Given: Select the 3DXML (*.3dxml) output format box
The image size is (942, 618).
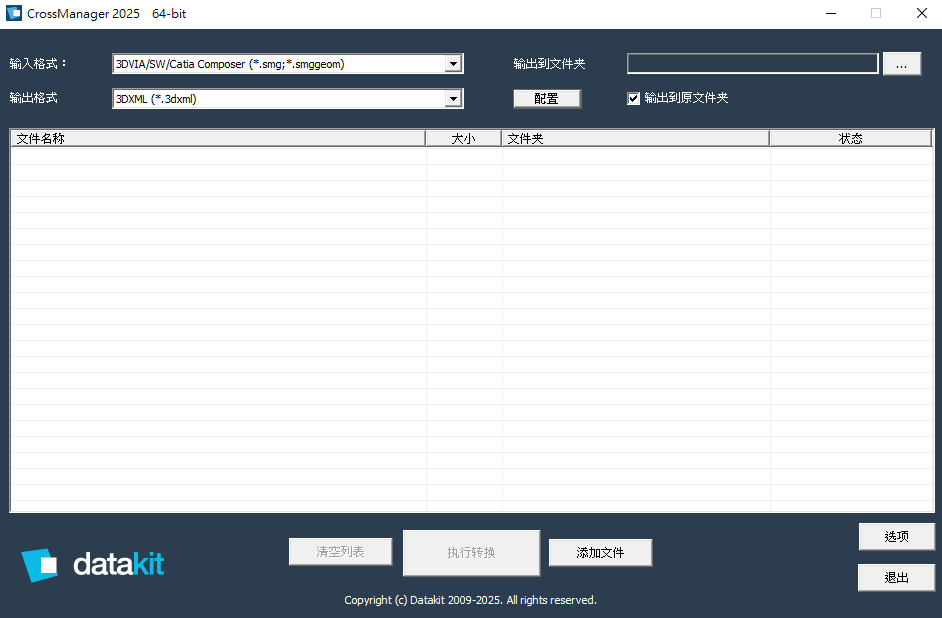Looking at the screenshot, I should coord(287,98).
